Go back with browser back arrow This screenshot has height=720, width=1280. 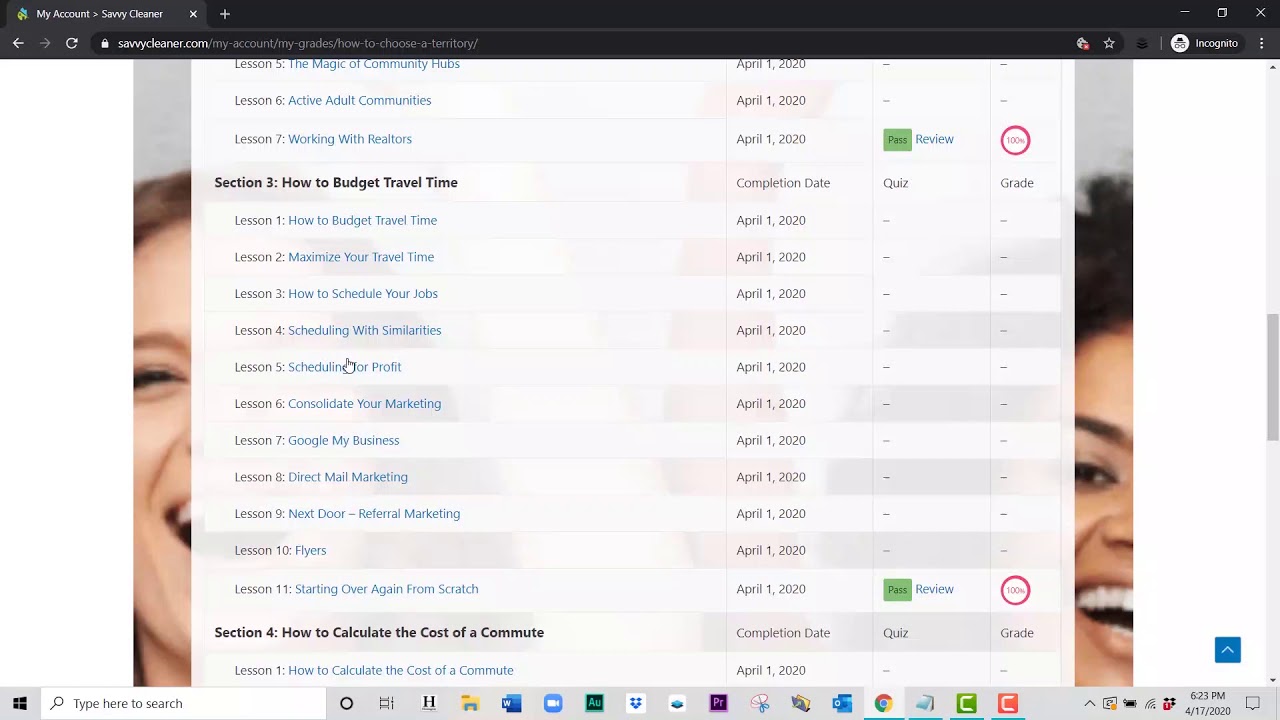click(x=18, y=43)
